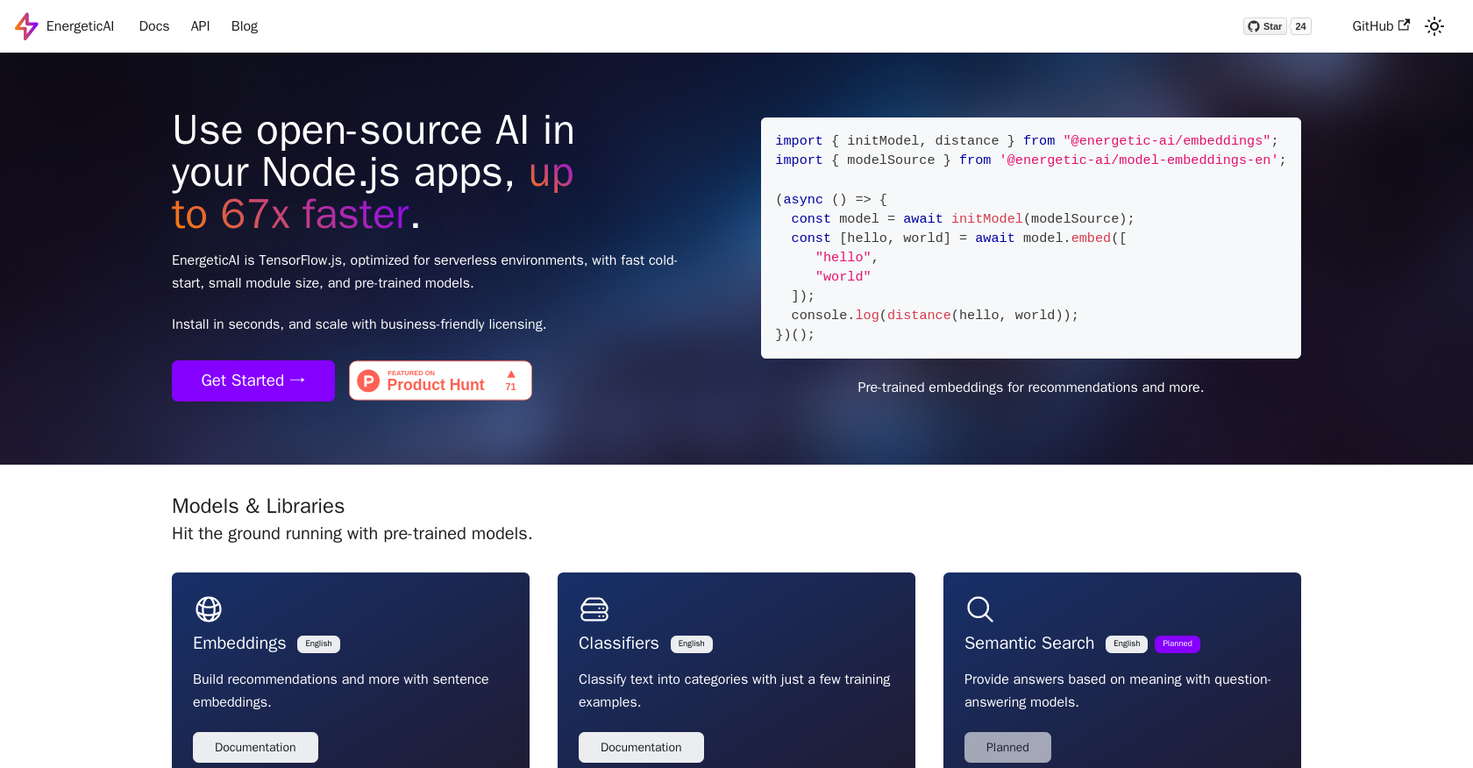Open the Docs menu item
1473x768 pixels.
pyautogui.click(x=154, y=26)
